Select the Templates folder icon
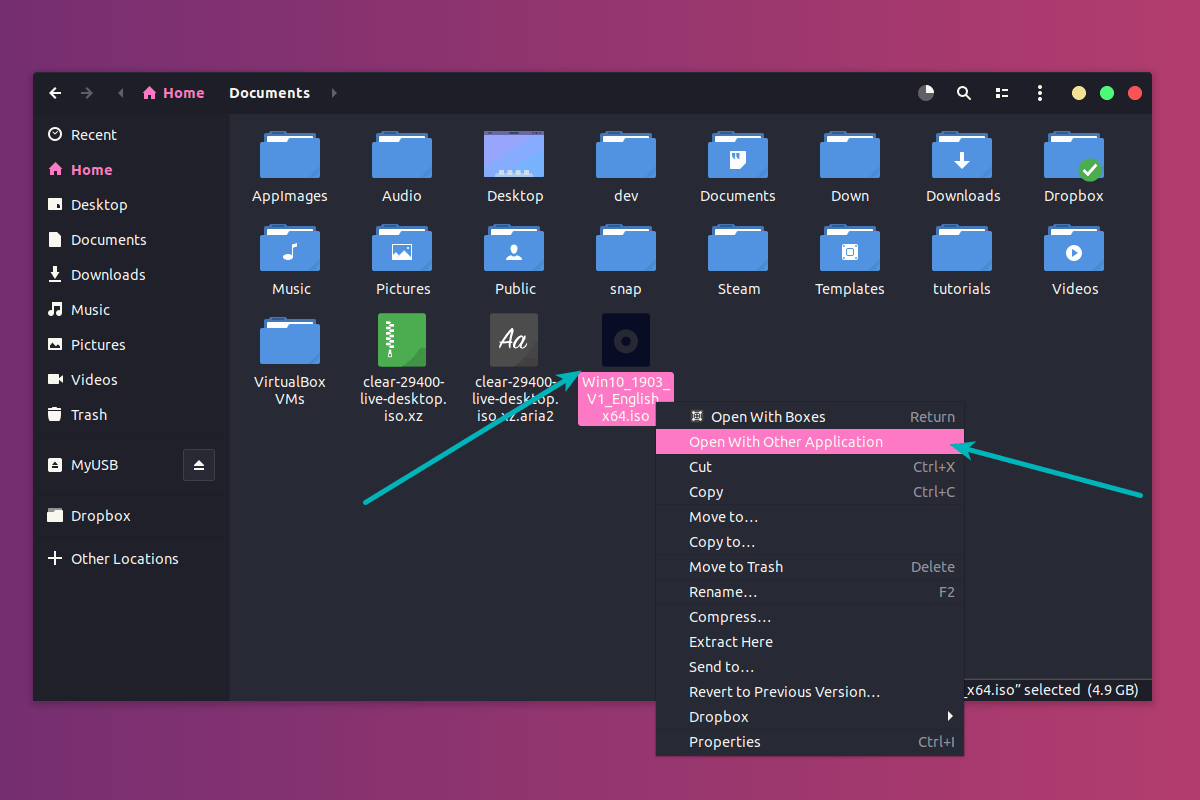The height and width of the screenshot is (800, 1200). pos(850,248)
